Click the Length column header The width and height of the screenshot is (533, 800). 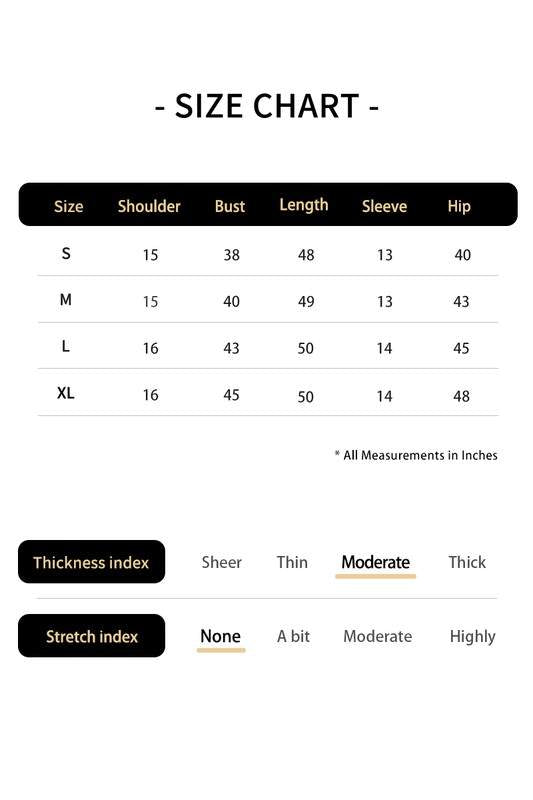coord(303,205)
